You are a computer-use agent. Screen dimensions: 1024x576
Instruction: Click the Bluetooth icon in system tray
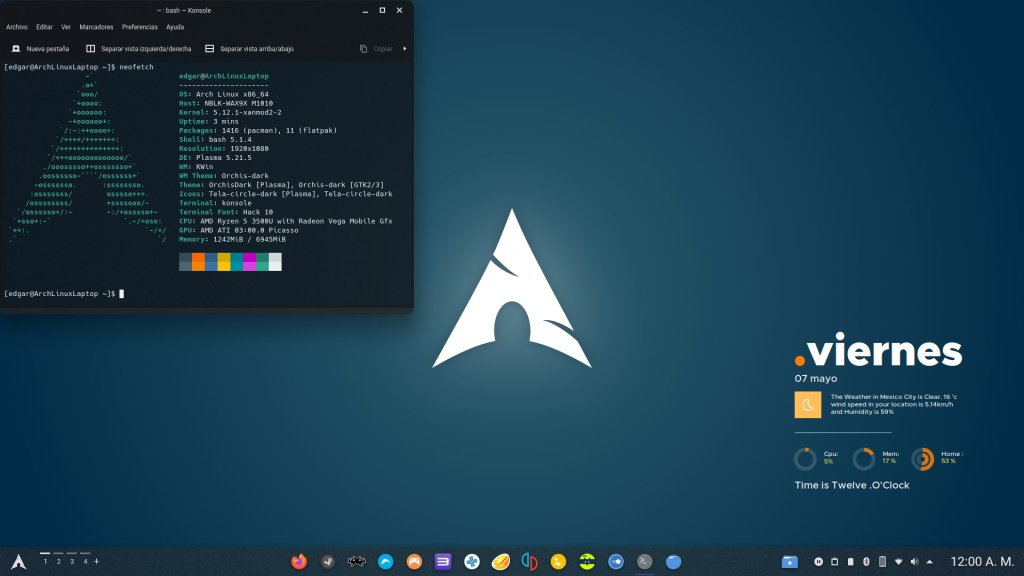pos(867,561)
